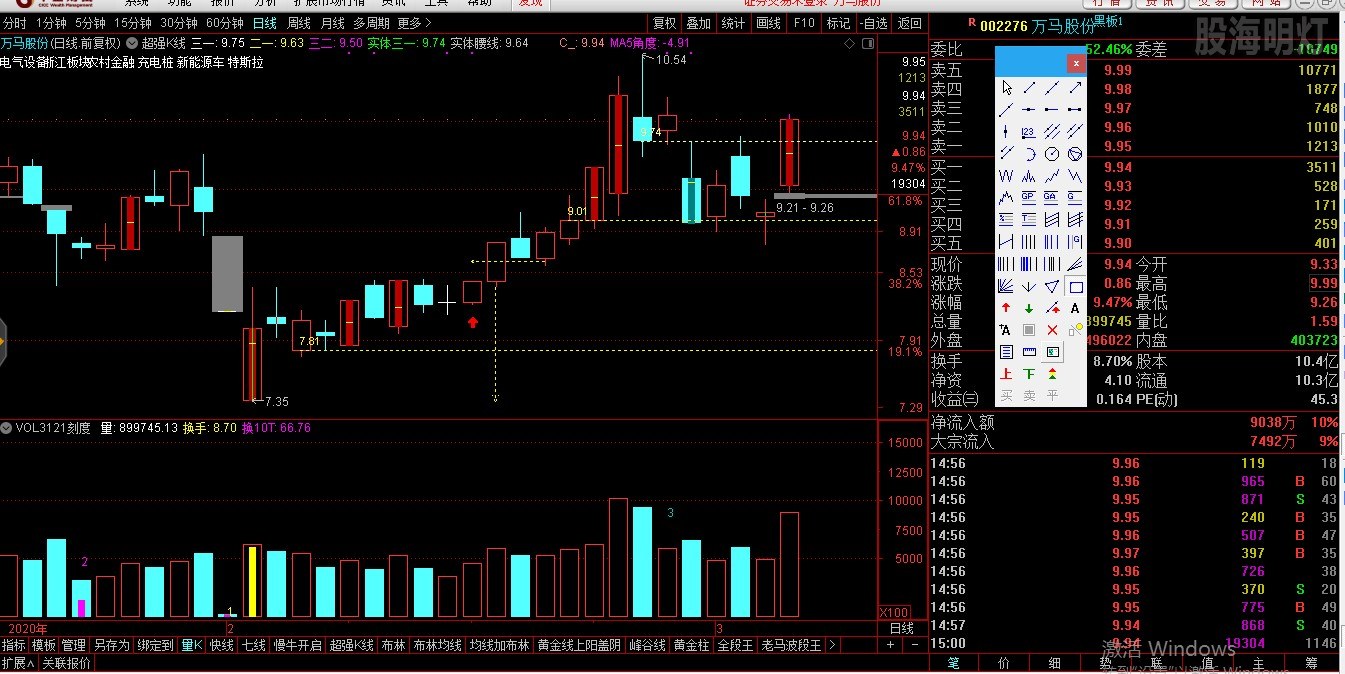Place a red up-arrow marker
The image size is (1345, 674).
click(1006, 308)
